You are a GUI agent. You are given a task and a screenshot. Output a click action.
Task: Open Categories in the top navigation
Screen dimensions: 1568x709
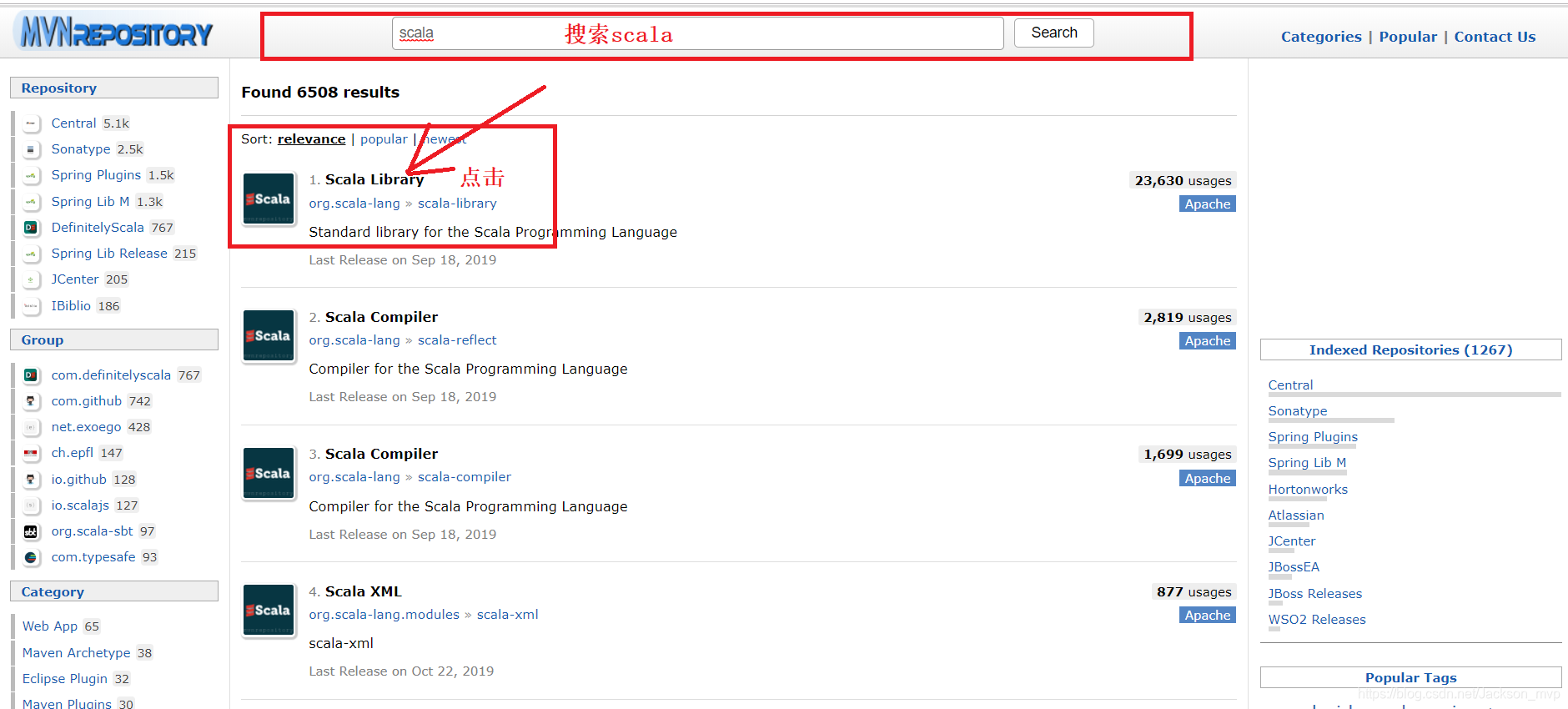tap(1321, 37)
